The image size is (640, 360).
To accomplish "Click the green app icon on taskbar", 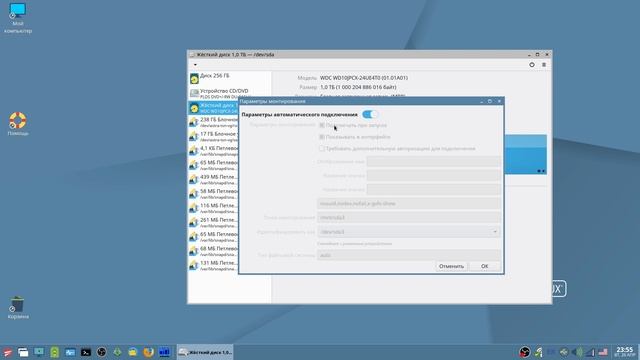I will pos(54,352).
